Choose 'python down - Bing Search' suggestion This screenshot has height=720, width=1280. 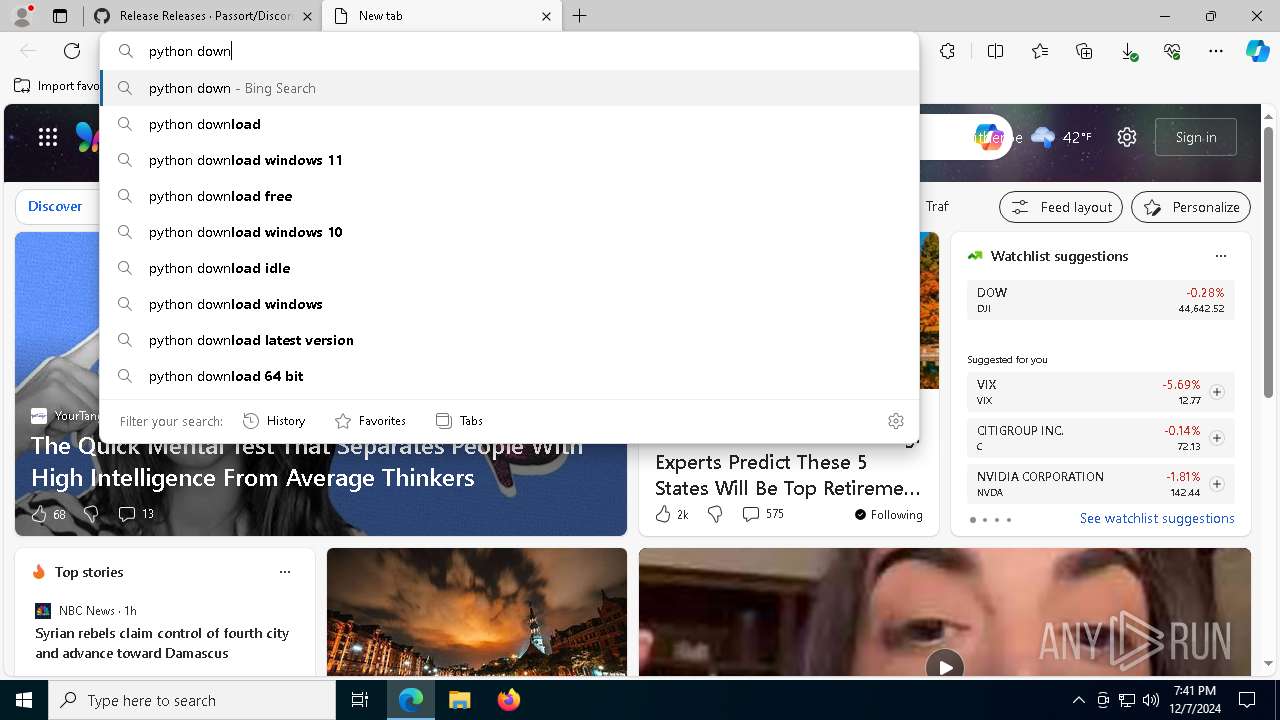click(x=510, y=88)
